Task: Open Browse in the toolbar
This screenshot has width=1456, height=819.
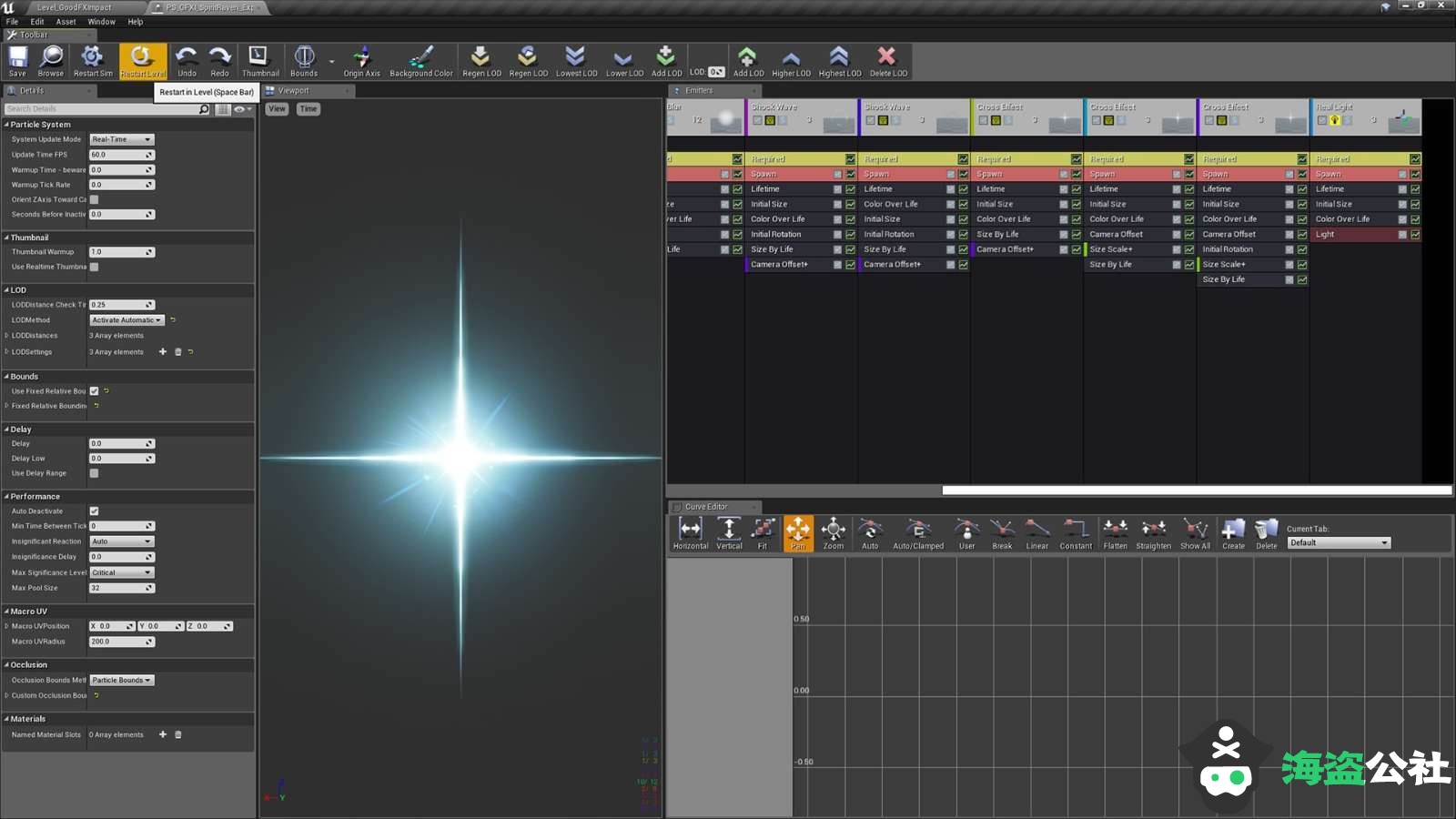Action: pos(51,61)
